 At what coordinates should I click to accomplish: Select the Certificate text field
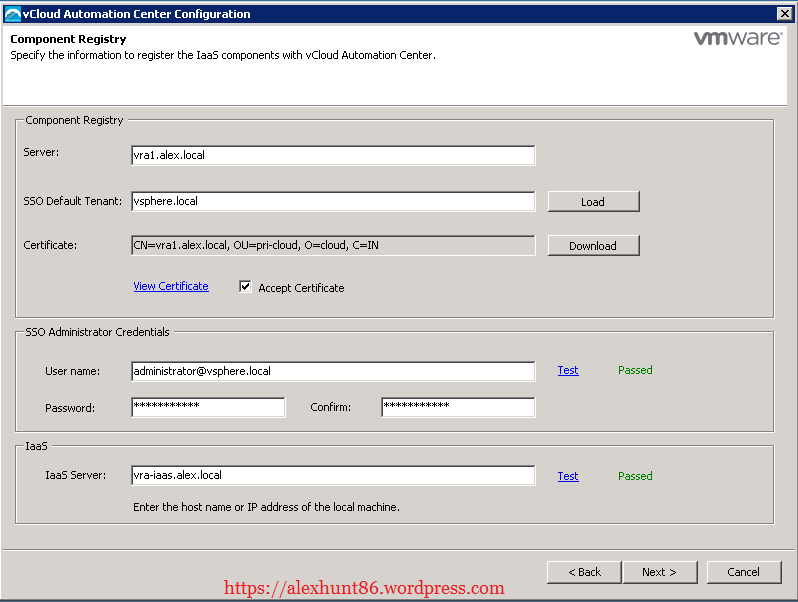pyautogui.click(x=333, y=245)
